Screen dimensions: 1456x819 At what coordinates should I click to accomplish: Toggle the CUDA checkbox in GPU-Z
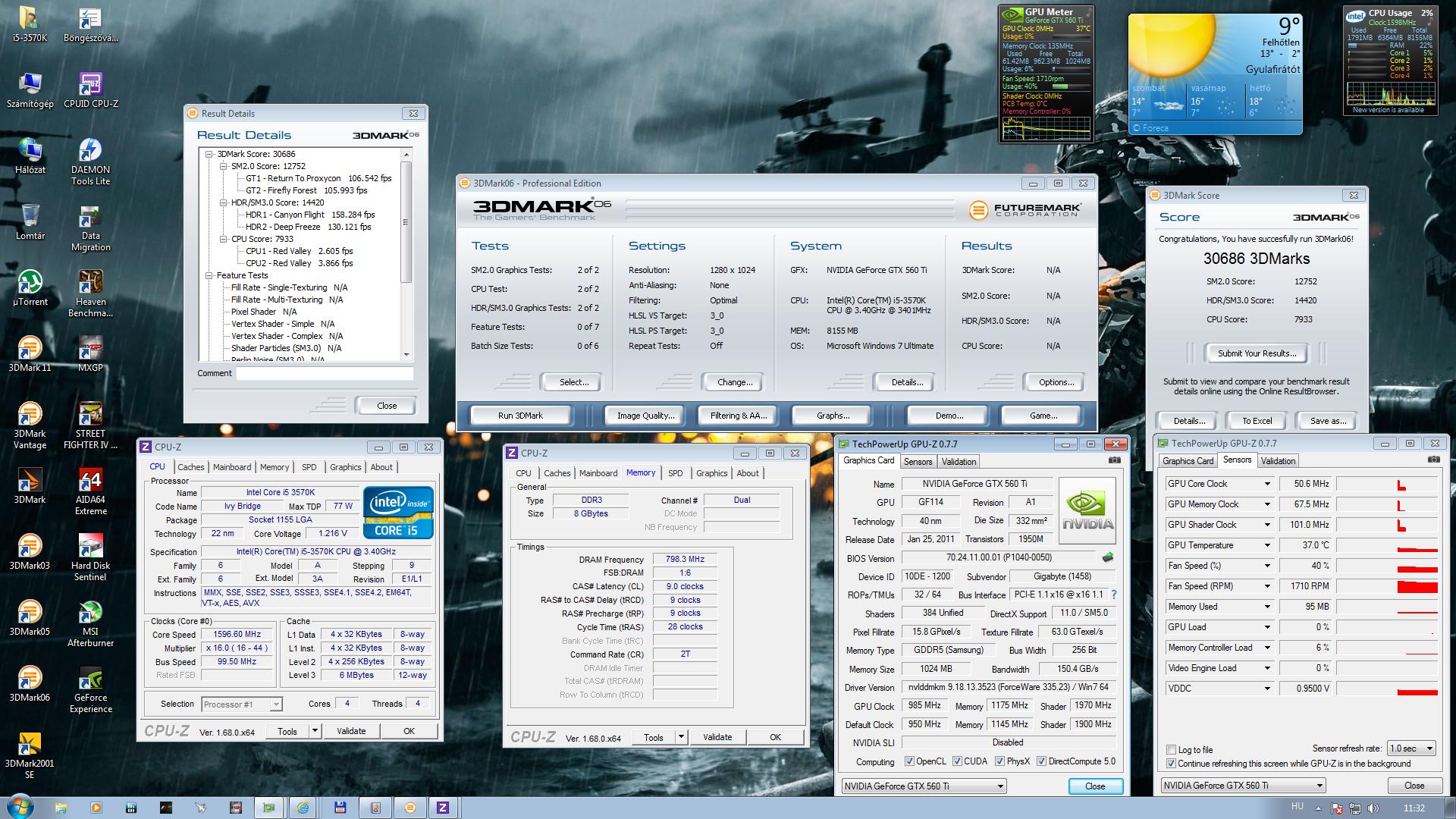pyautogui.click(x=957, y=761)
